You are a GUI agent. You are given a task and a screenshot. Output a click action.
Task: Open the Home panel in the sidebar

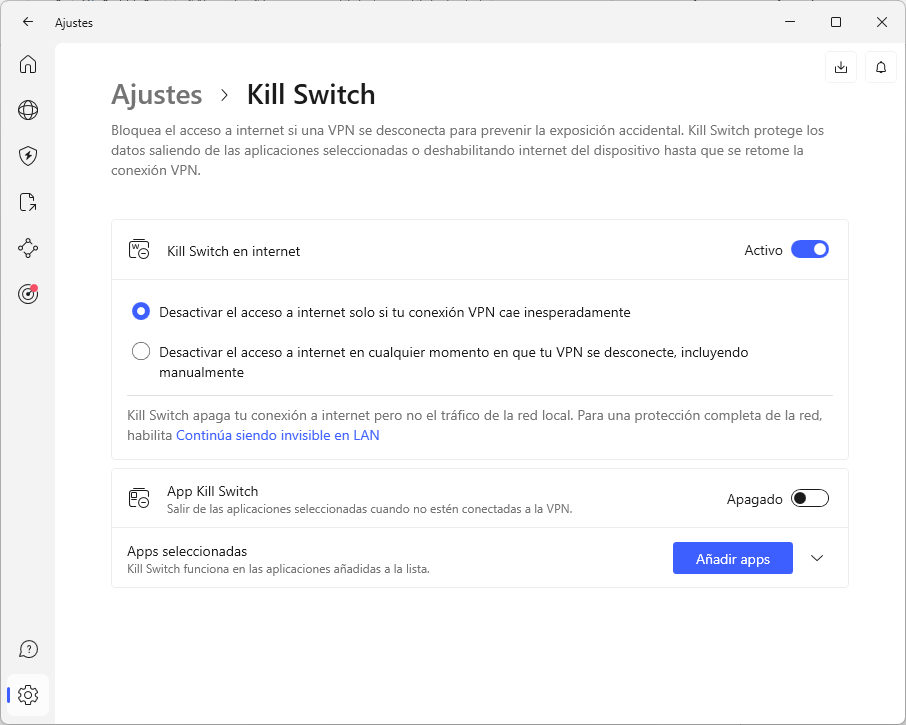pyautogui.click(x=28, y=63)
